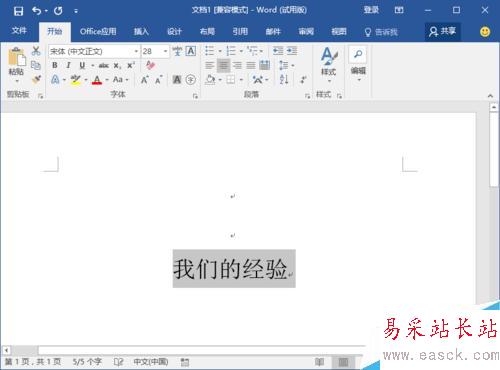Clear all formatting with eraser icon
Viewport: 500px width, 370px height.
pyautogui.click(x=150, y=65)
